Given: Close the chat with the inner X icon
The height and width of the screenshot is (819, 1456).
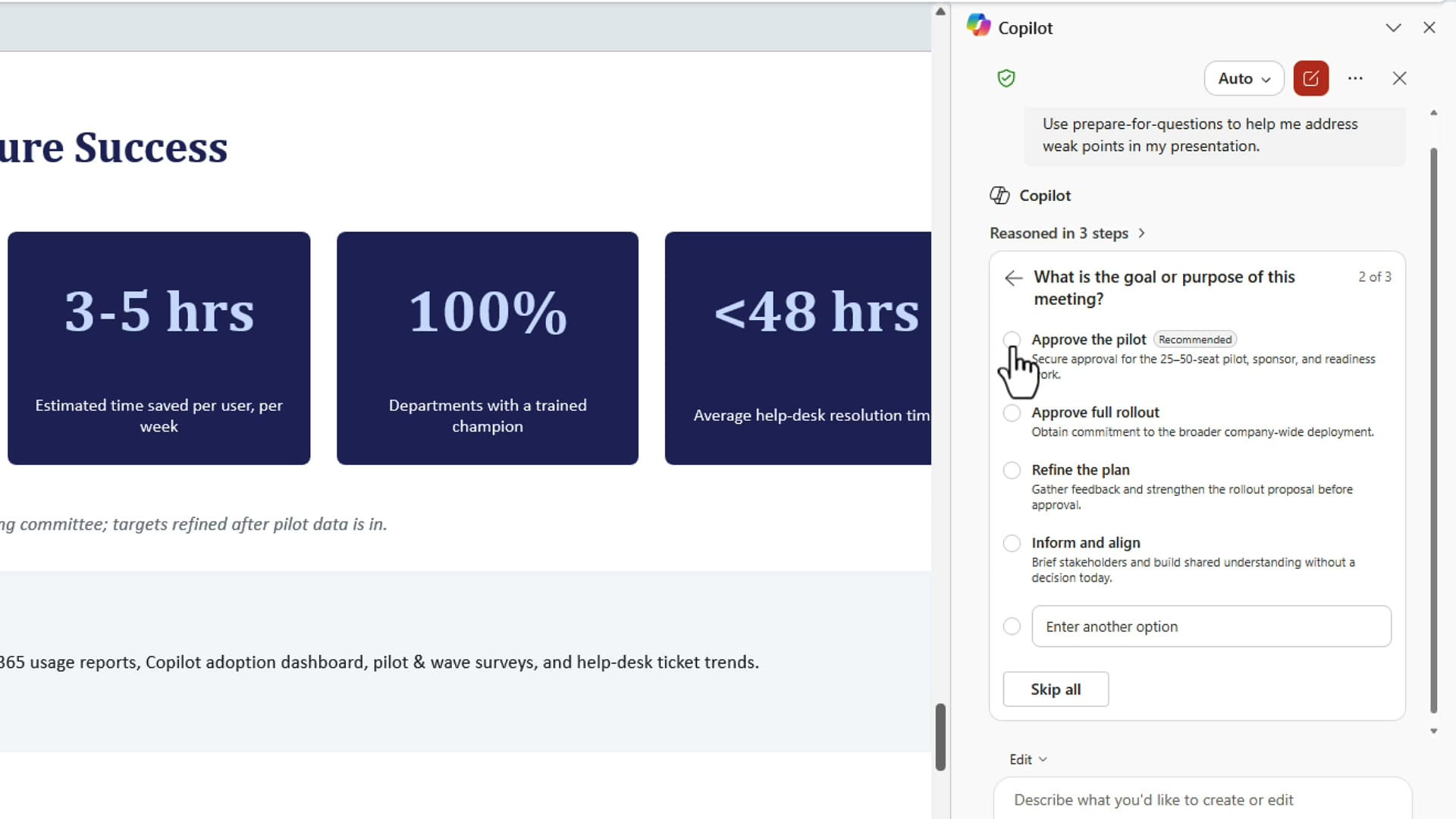Looking at the screenshot, I should click(x=1400, y=78).
